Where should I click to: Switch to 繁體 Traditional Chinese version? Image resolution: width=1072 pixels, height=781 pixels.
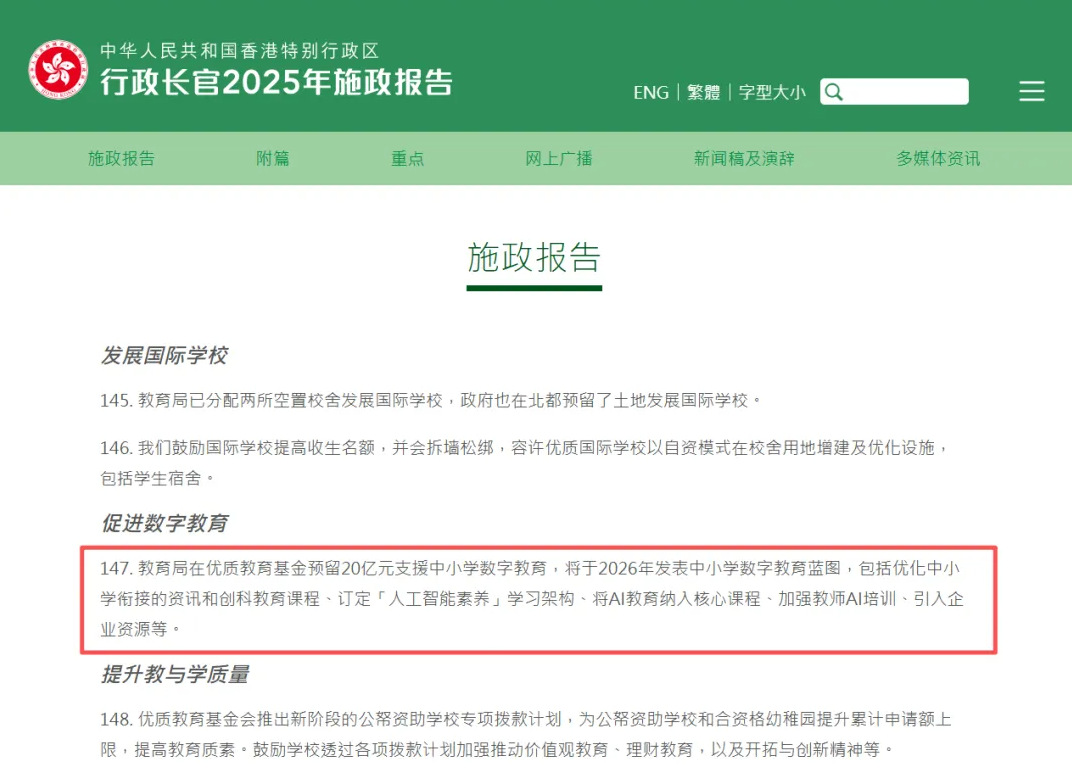[703, 92]
